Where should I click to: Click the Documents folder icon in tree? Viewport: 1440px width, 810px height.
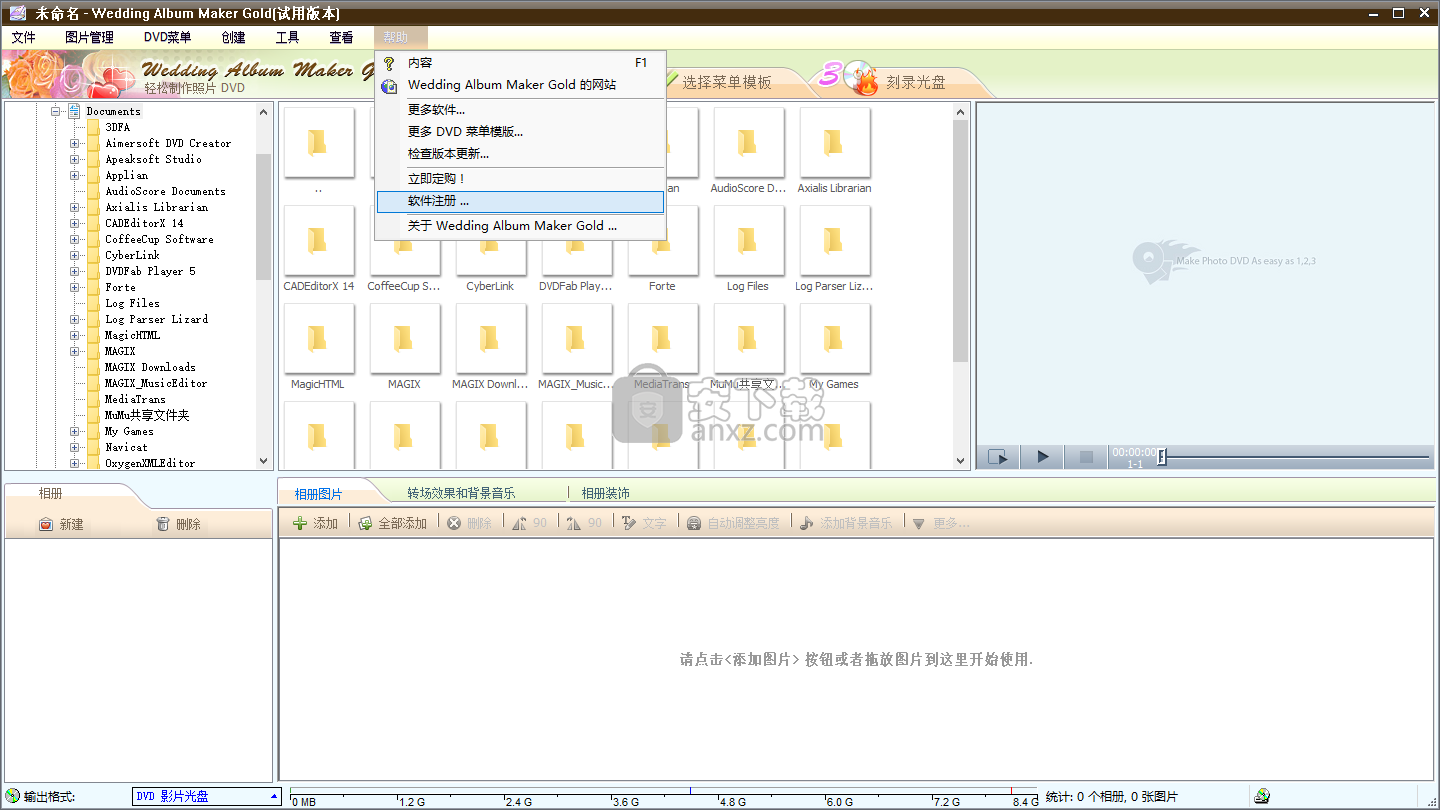pyautogui.click(x=74, y=111)
